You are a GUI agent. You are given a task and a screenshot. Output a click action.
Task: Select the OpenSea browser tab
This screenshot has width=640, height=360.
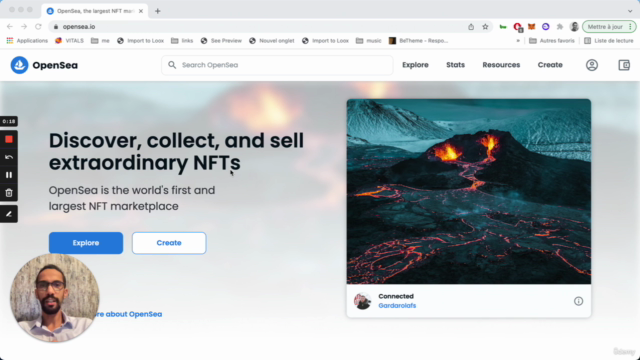[x=95, y=11]
